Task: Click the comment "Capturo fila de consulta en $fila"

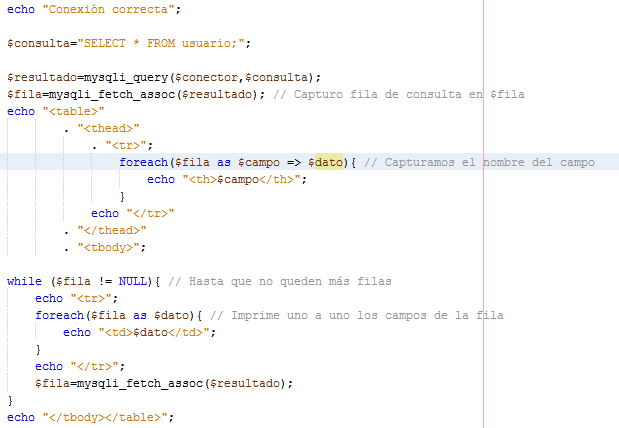Action: [399, 94]
